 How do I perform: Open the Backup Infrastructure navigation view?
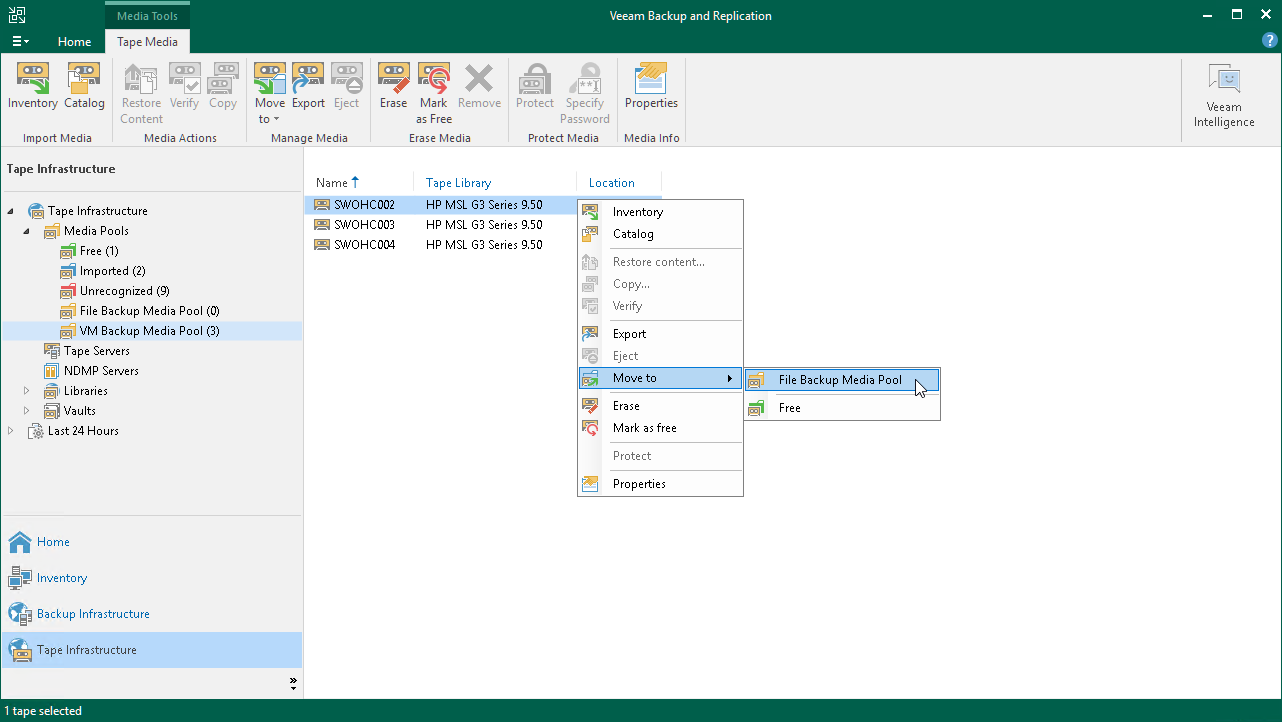point(152,614)
